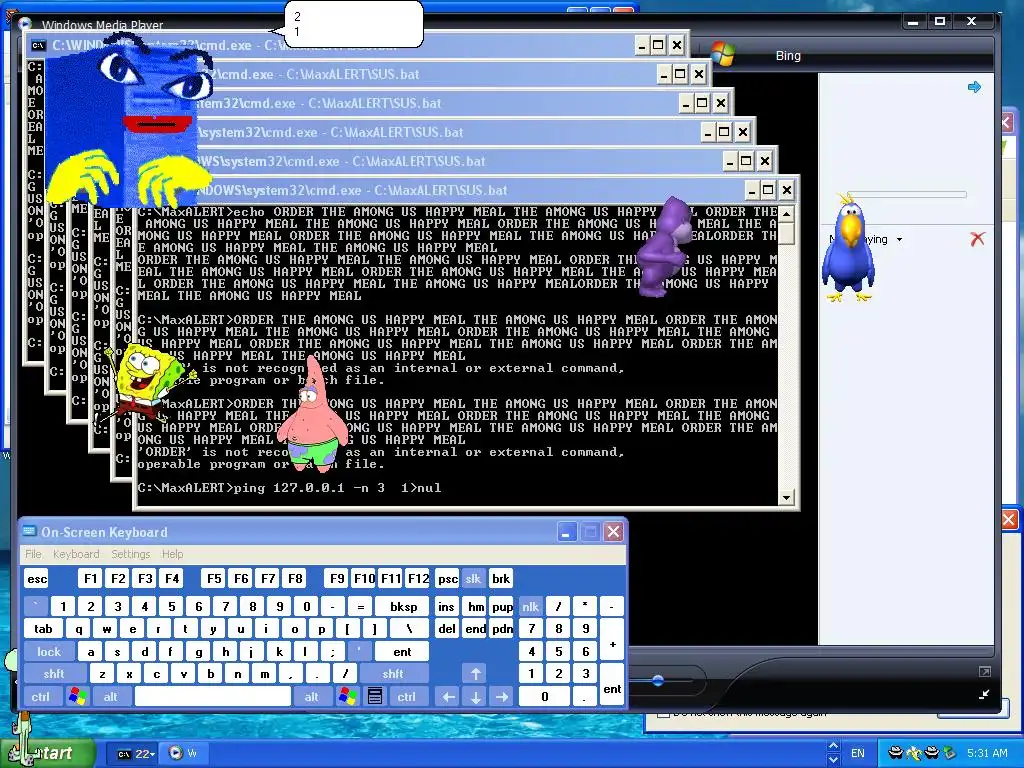Click the blue parrot agent character
This screenshot has height=768, width=1024.
(848, 249)
